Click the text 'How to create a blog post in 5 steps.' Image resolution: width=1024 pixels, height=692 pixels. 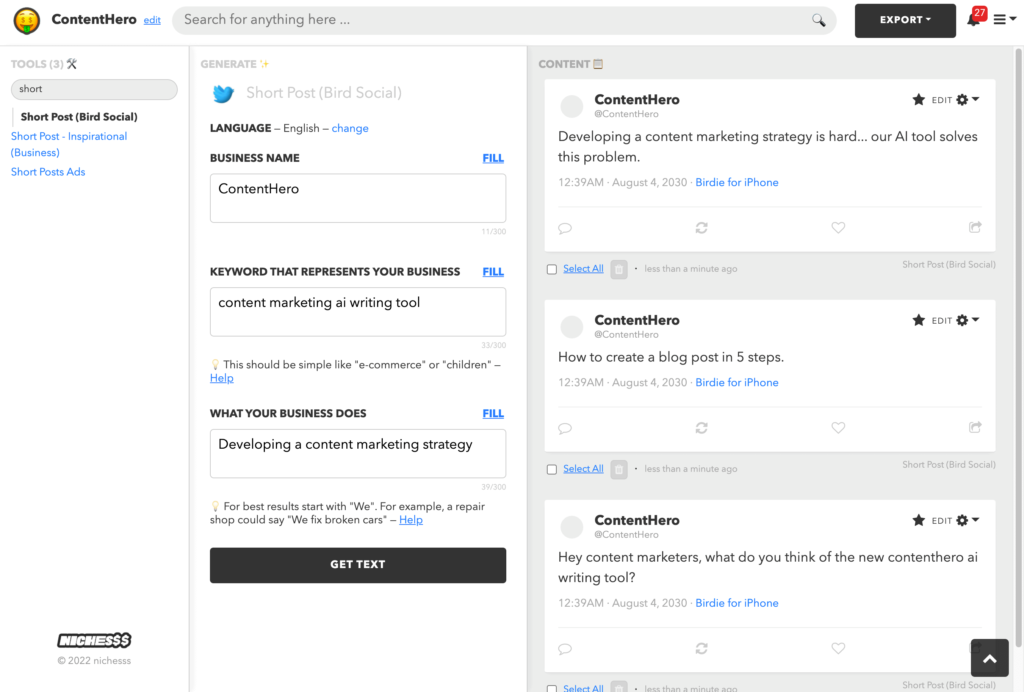point(671,358)
